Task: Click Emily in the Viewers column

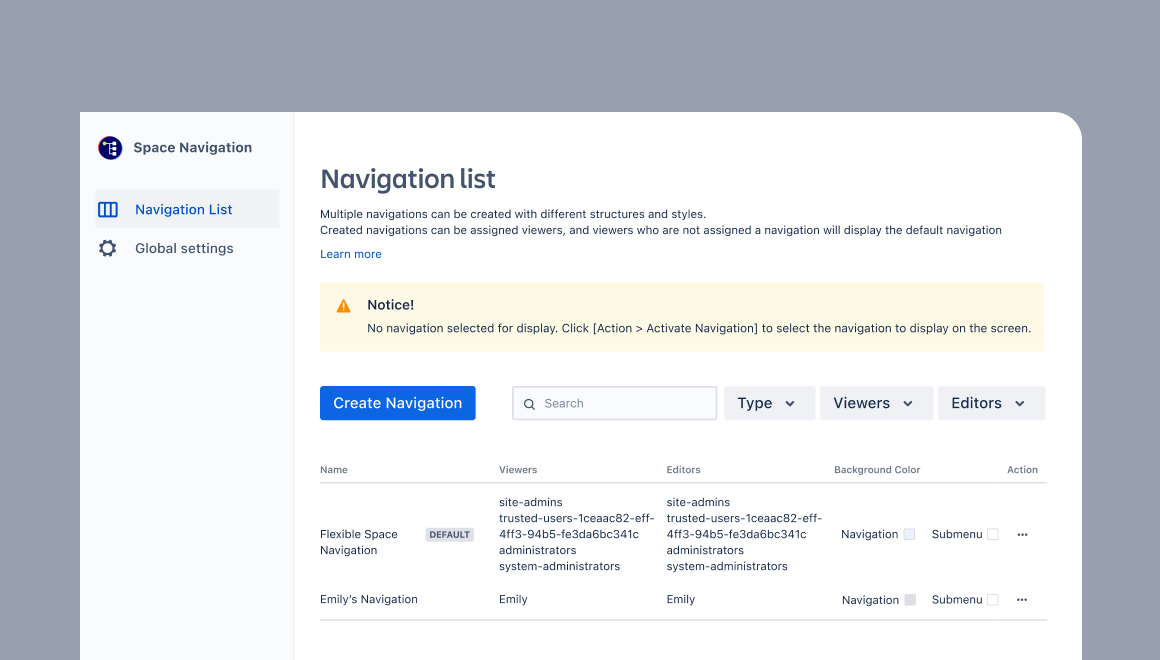Action: pyautogui.click(x=513, y=599)
